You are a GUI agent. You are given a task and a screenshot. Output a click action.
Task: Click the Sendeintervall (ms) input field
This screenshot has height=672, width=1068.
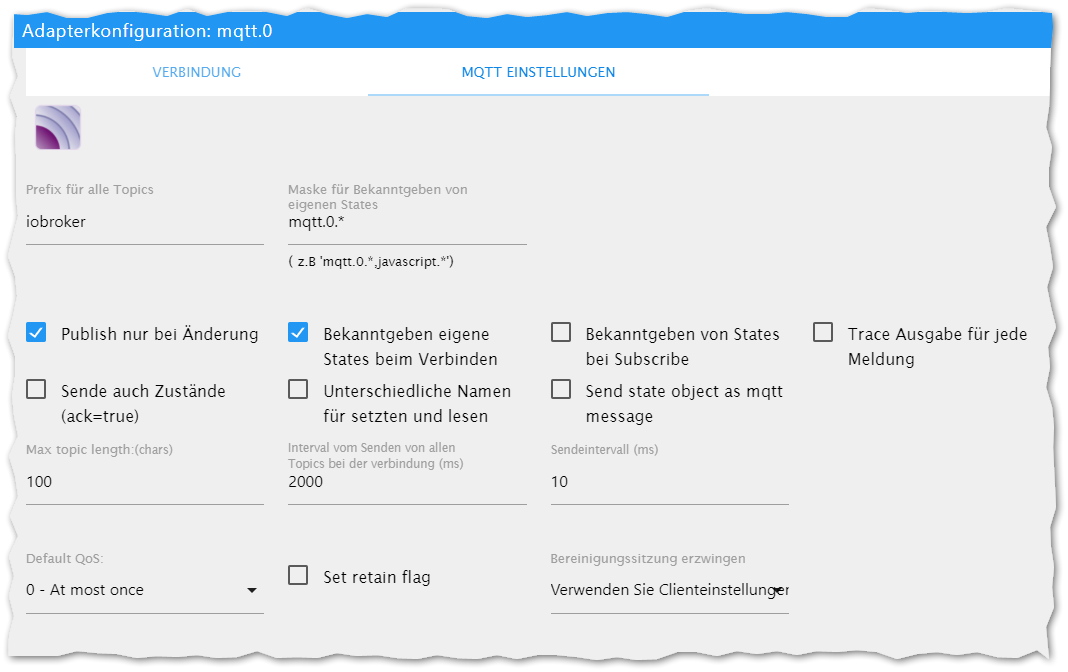[669, 482]
